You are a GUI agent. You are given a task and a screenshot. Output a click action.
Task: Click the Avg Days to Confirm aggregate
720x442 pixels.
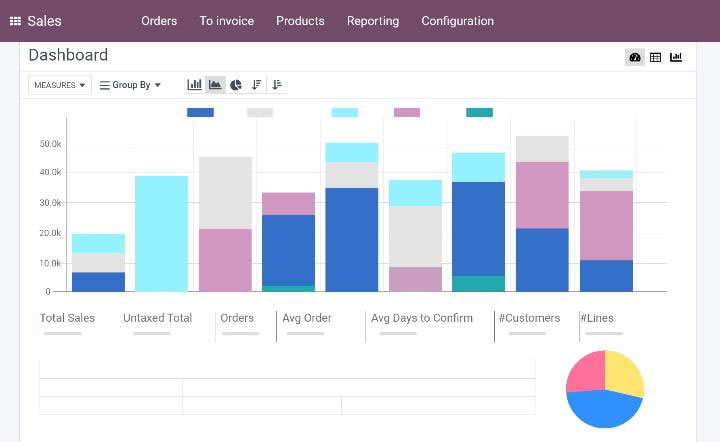pos(421,318)
